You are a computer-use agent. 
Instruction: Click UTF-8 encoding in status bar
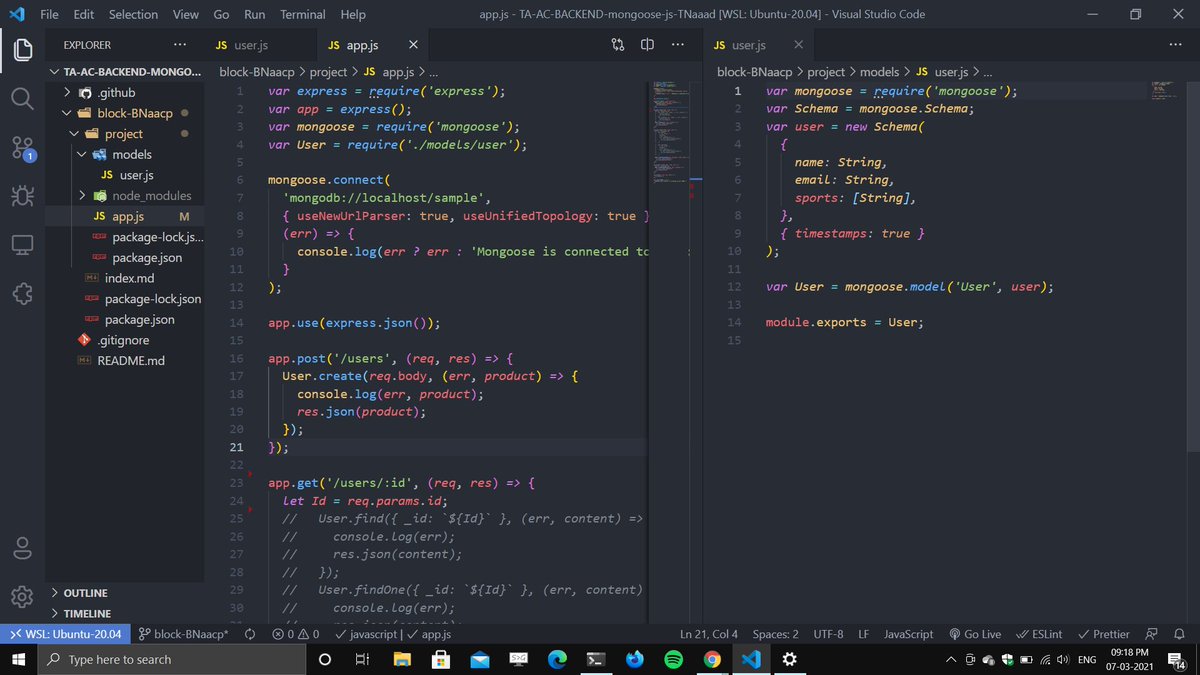pyautogui.click(x=828, y=634)
